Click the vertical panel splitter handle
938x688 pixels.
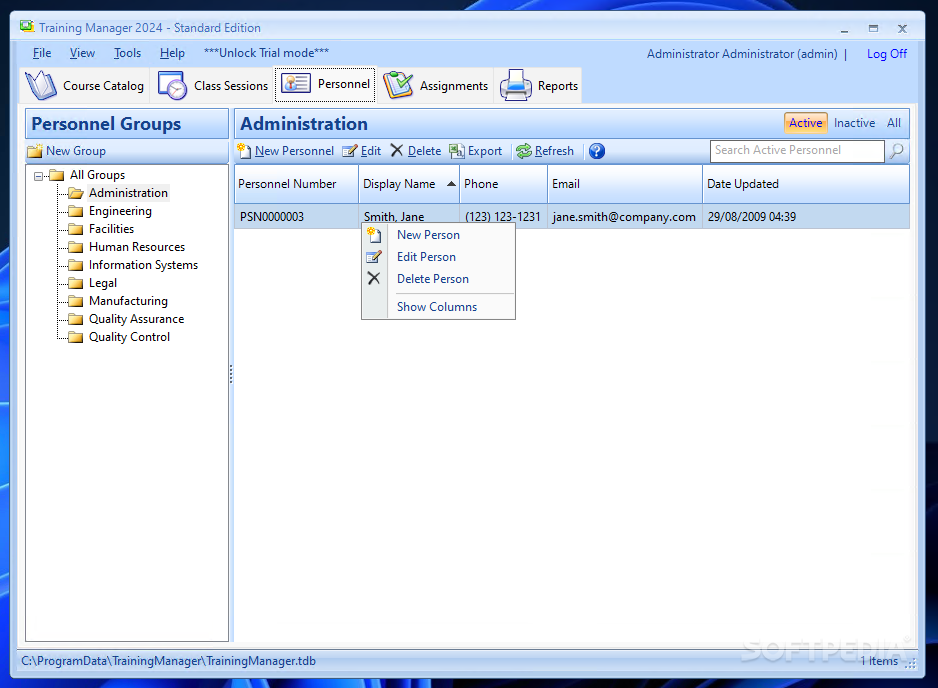coord(231,374)
